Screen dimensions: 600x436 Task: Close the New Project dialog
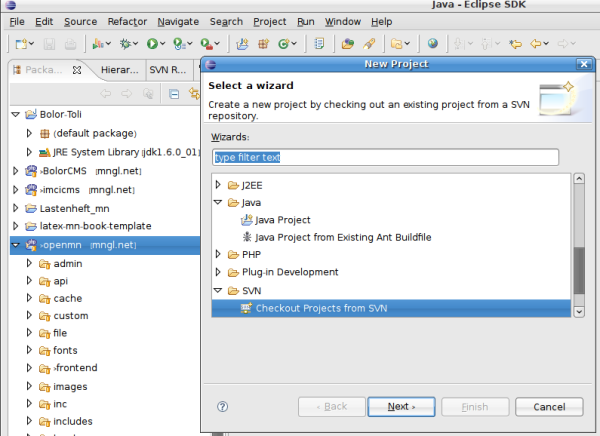(x=584, y=64)
